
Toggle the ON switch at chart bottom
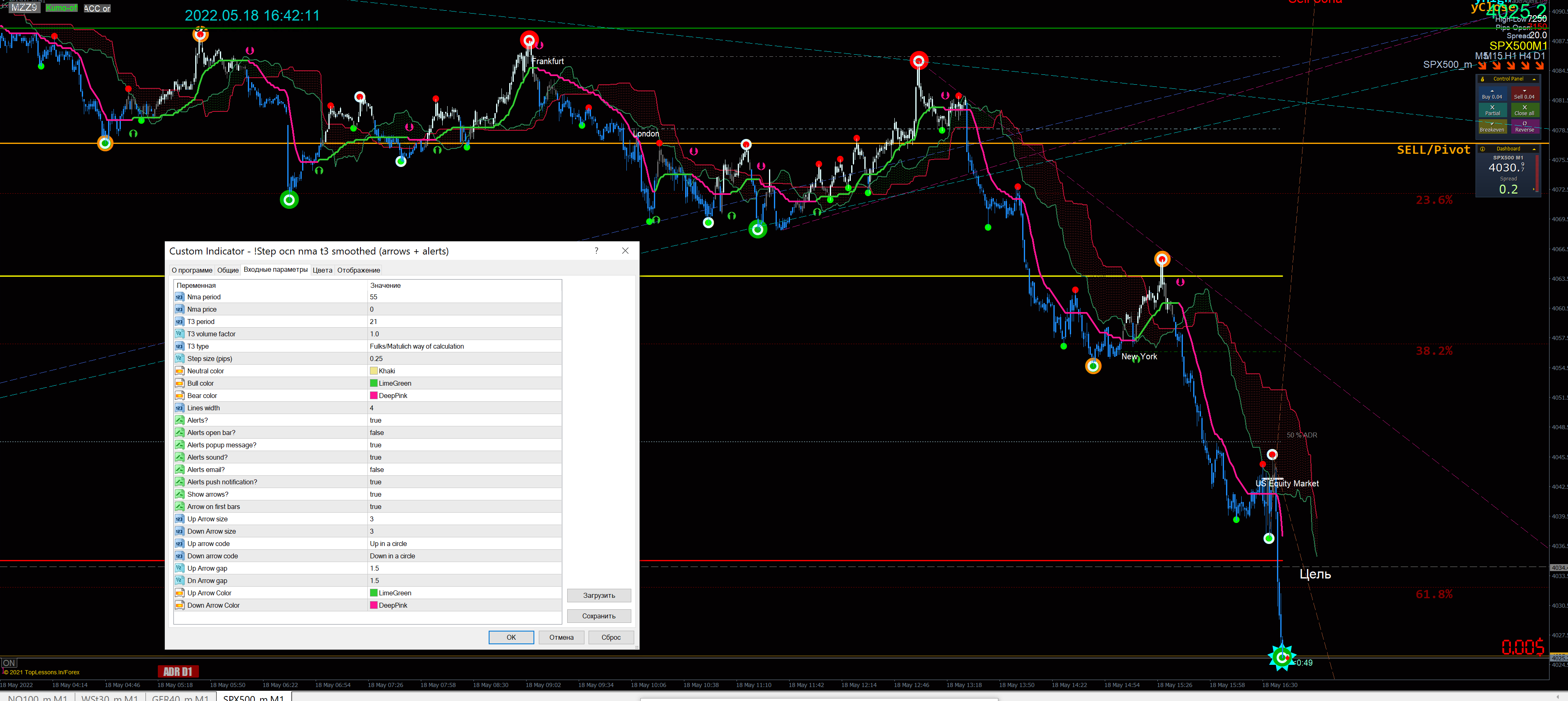tap(9, 663)
